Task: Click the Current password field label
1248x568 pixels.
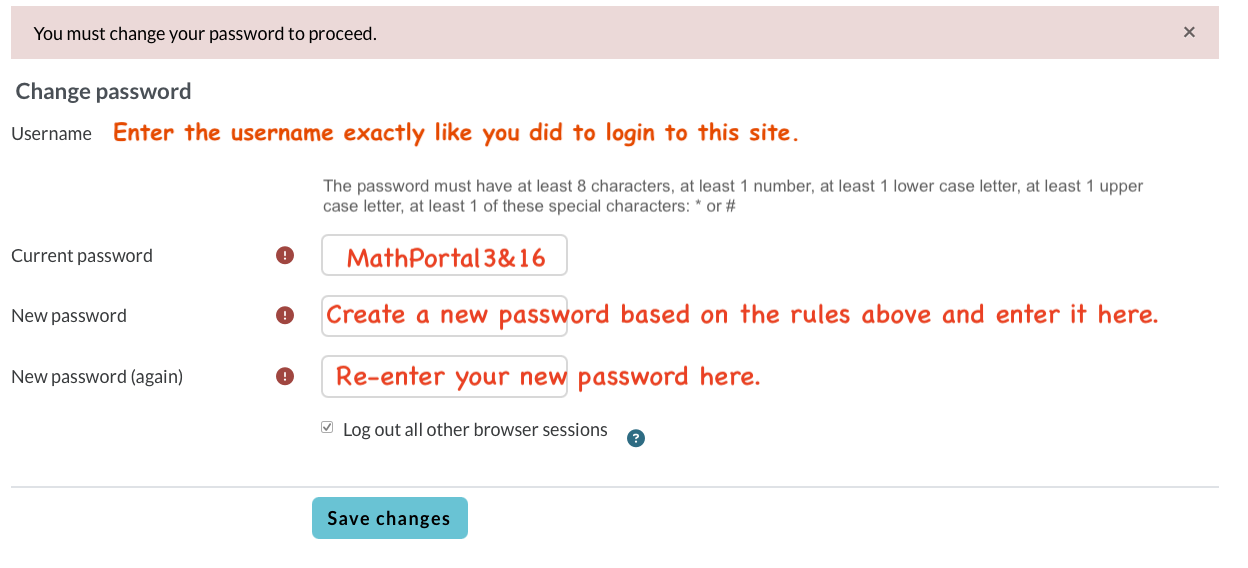Action: click(x=82, y=256)
